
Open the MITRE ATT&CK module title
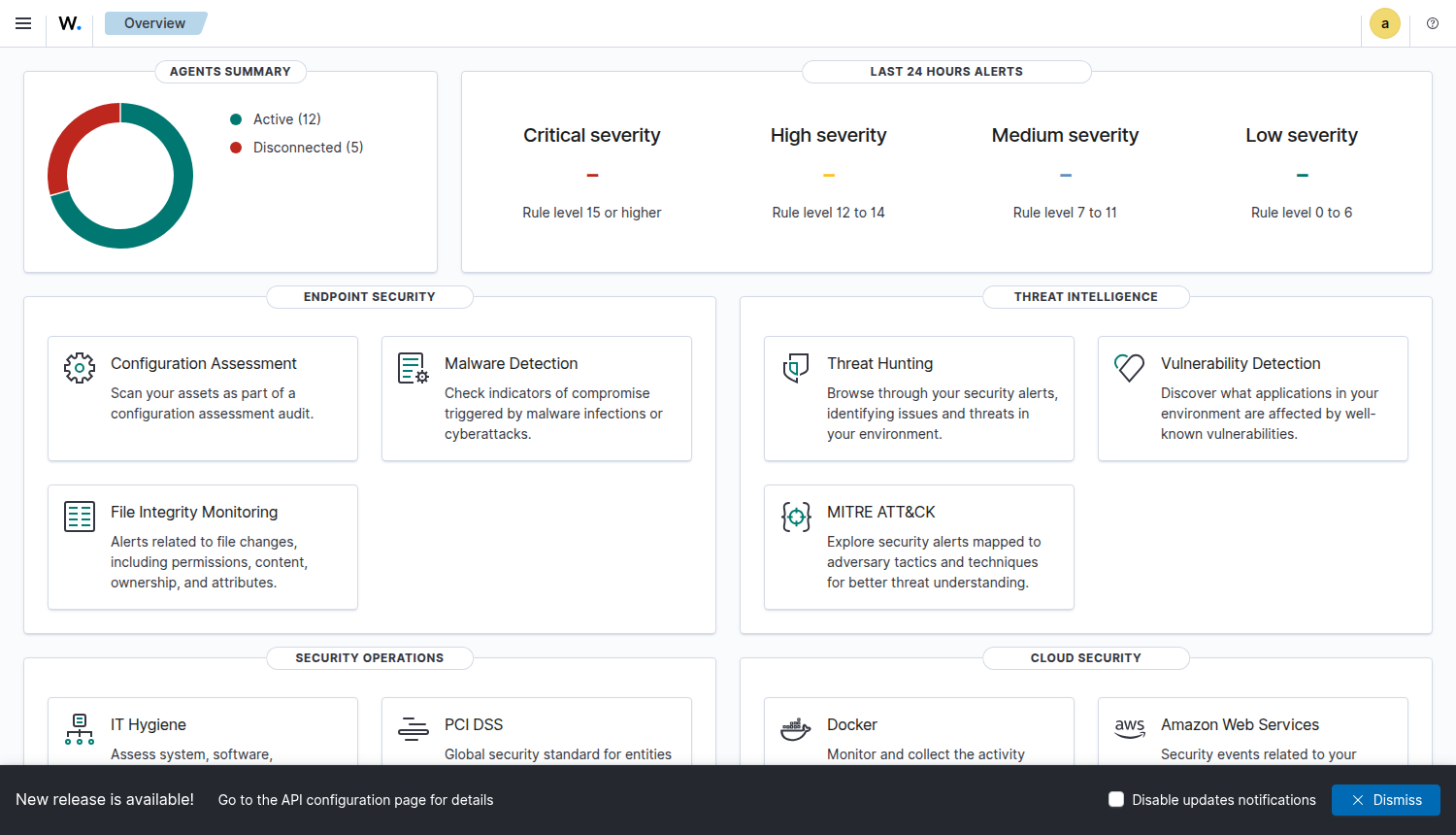click(881, 512)
